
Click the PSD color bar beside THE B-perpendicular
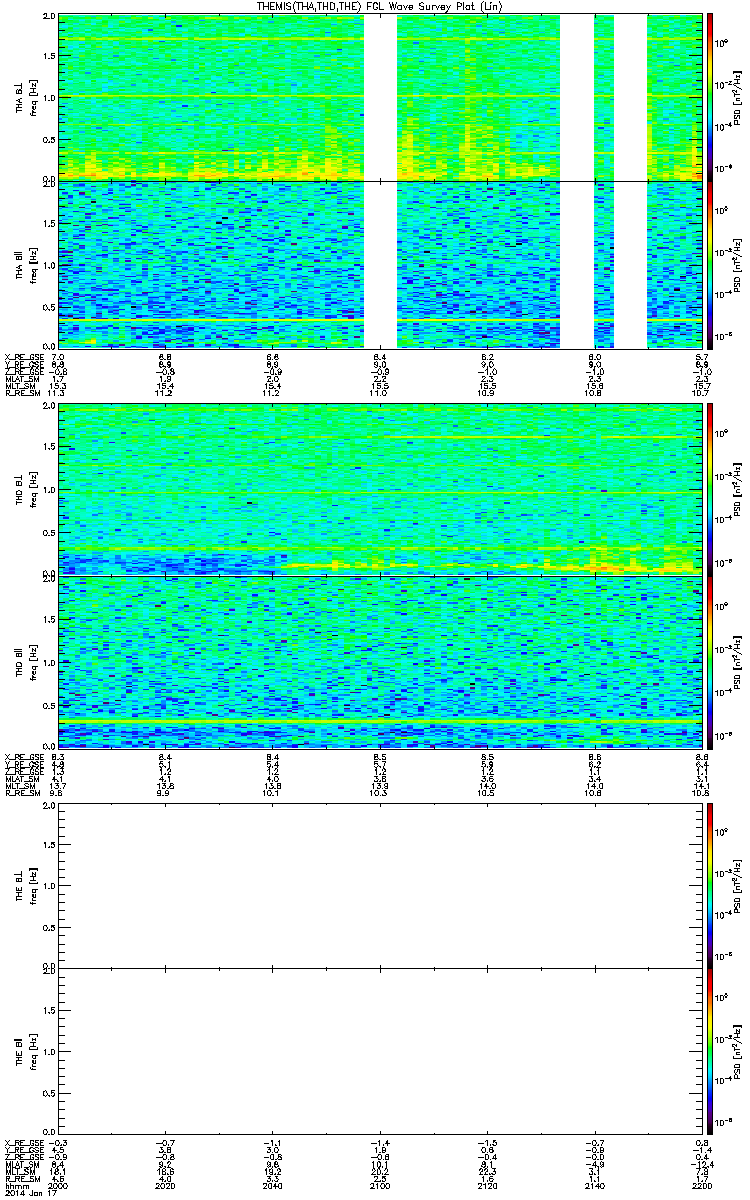click(x=710, y=884)
